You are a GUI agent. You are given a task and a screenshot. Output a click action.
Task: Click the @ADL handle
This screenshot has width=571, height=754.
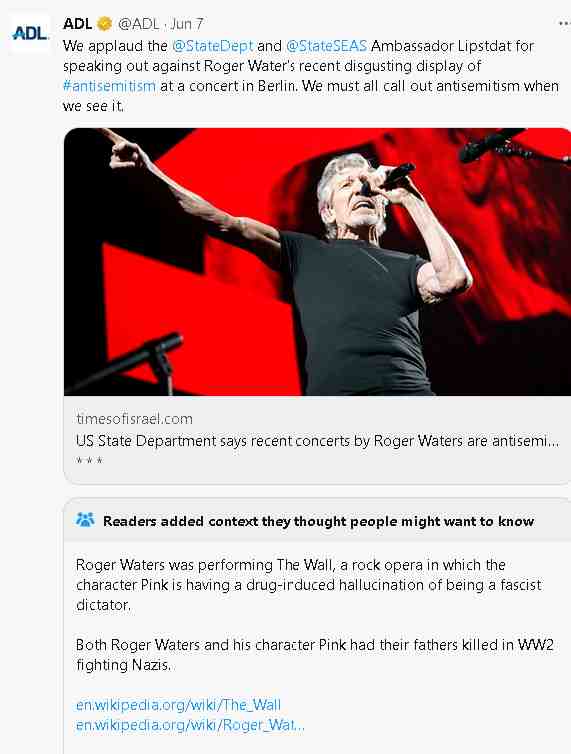(139, 24)
